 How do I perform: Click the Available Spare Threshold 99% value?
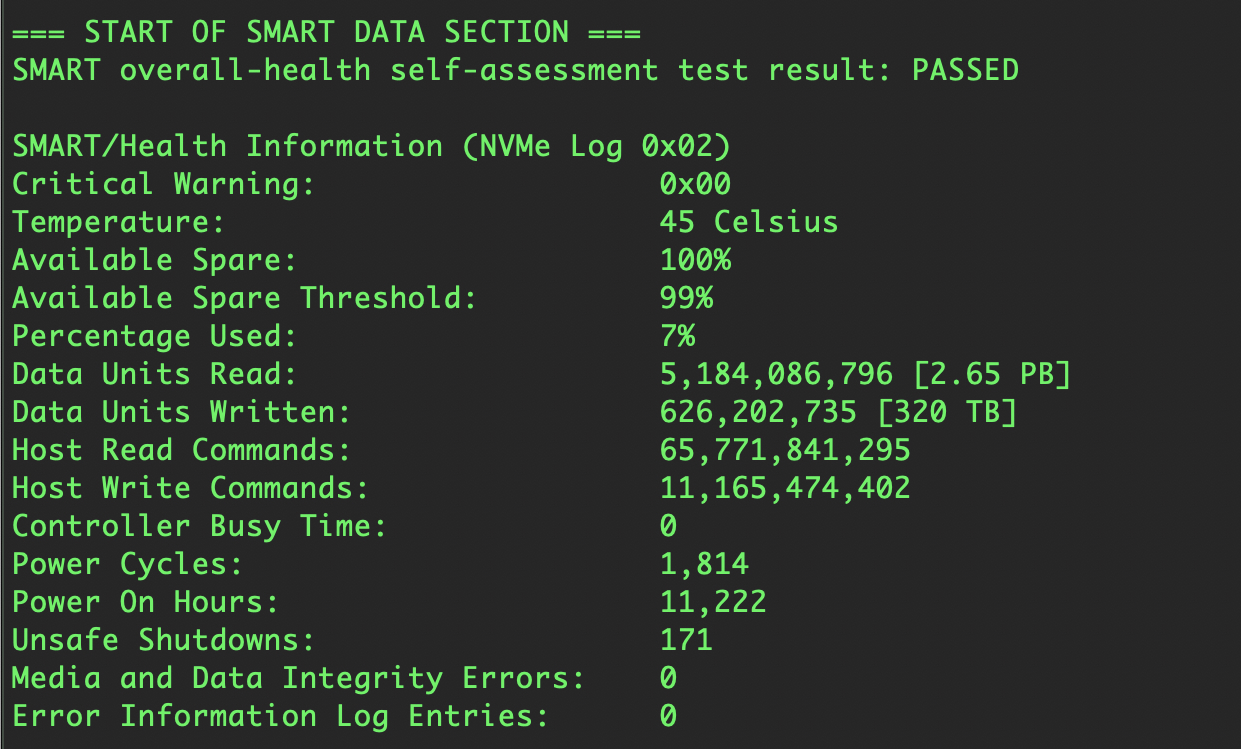[686, 298]
